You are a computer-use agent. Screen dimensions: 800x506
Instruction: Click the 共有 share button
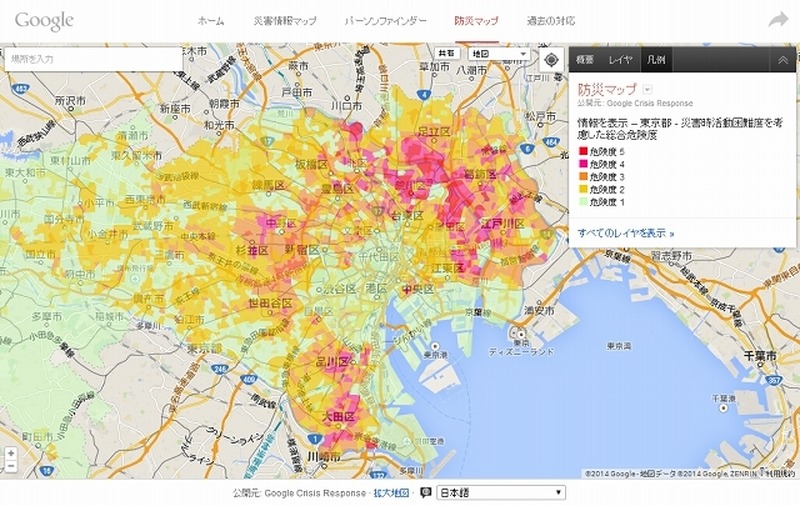pyautogui.click(x=448, y=54)
